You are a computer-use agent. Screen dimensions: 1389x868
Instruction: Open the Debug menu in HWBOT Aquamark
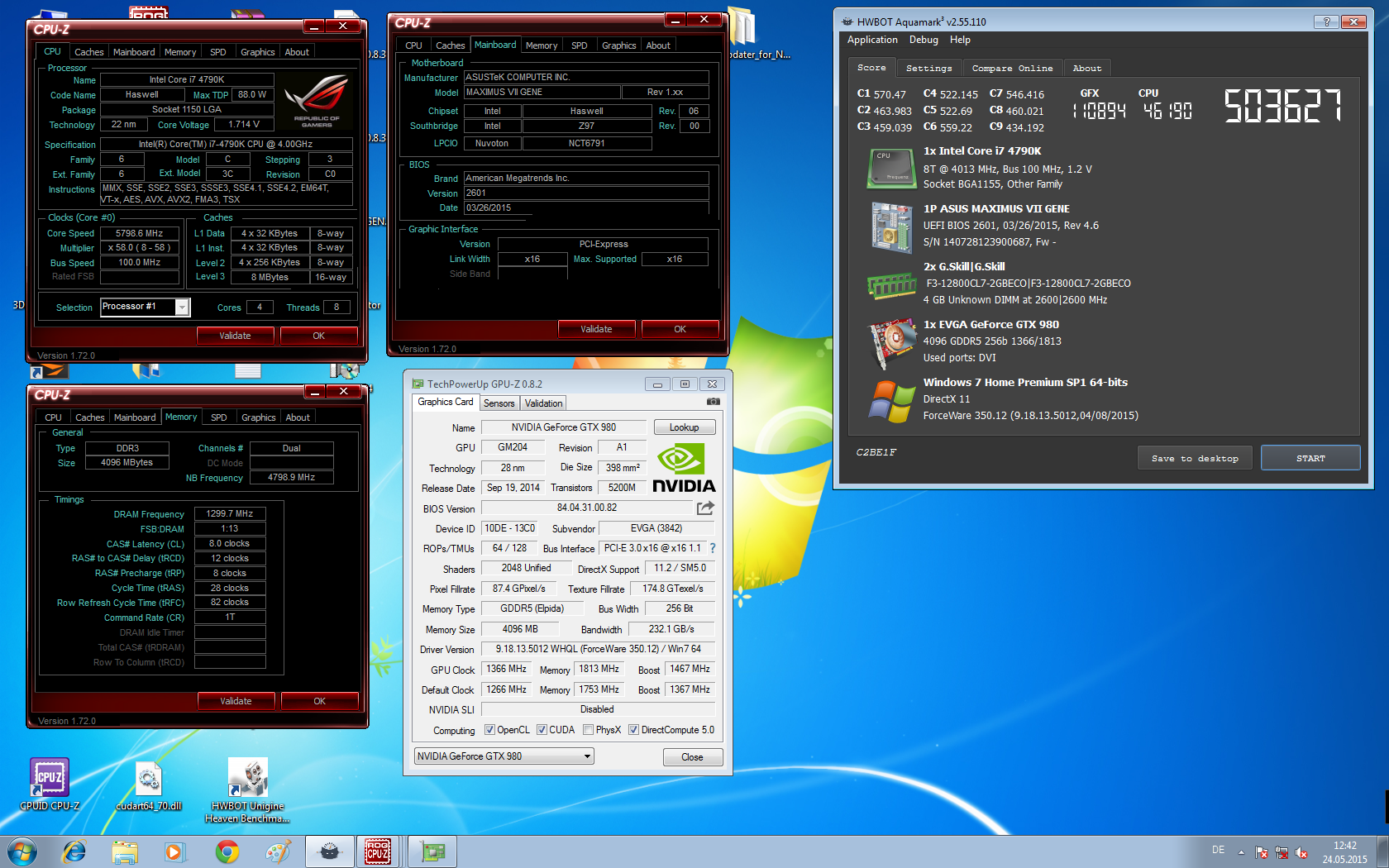924,40
